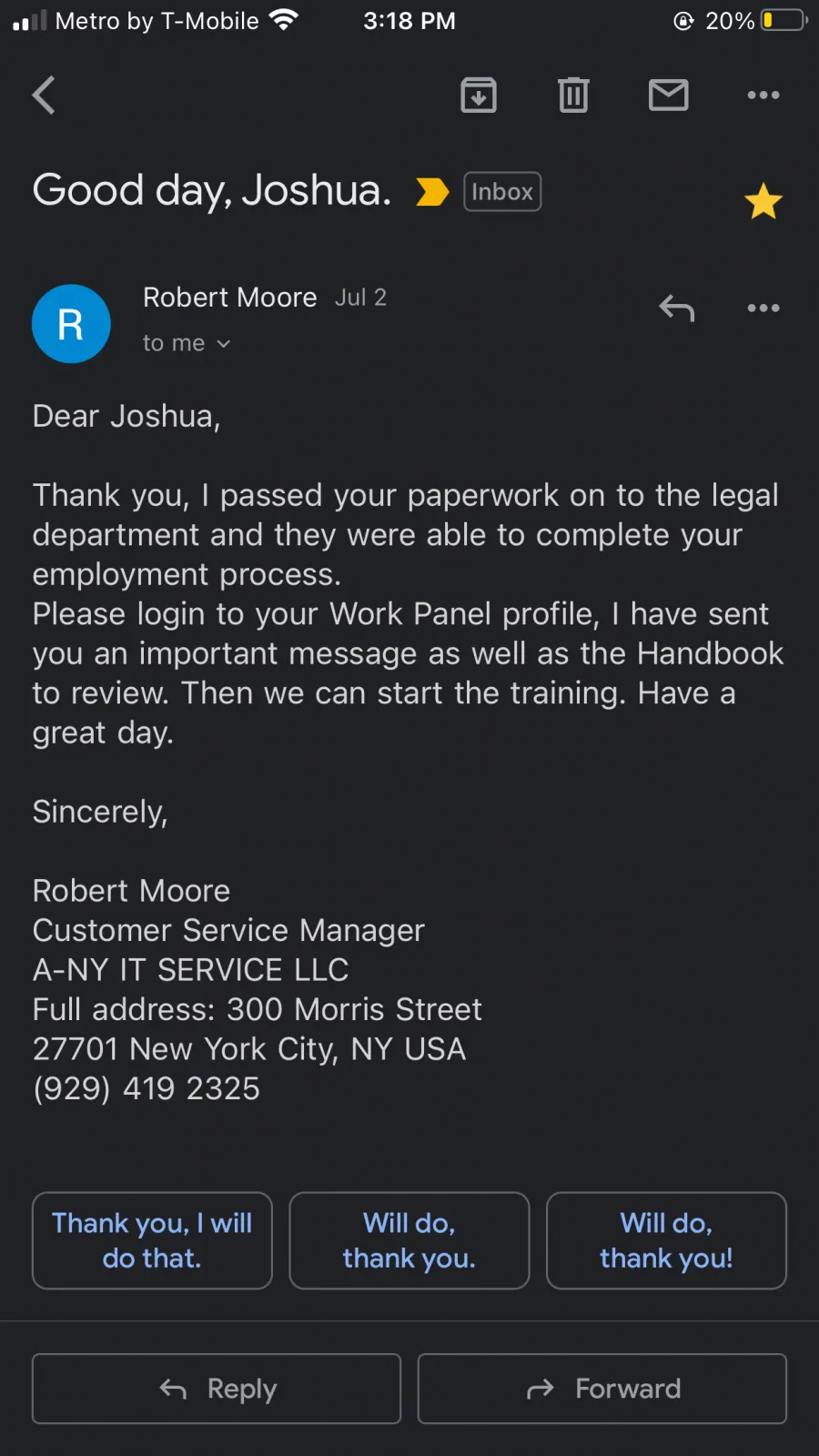
Task: Tap the Reply button at the bottom
Action: click(x=217, y=1389)
